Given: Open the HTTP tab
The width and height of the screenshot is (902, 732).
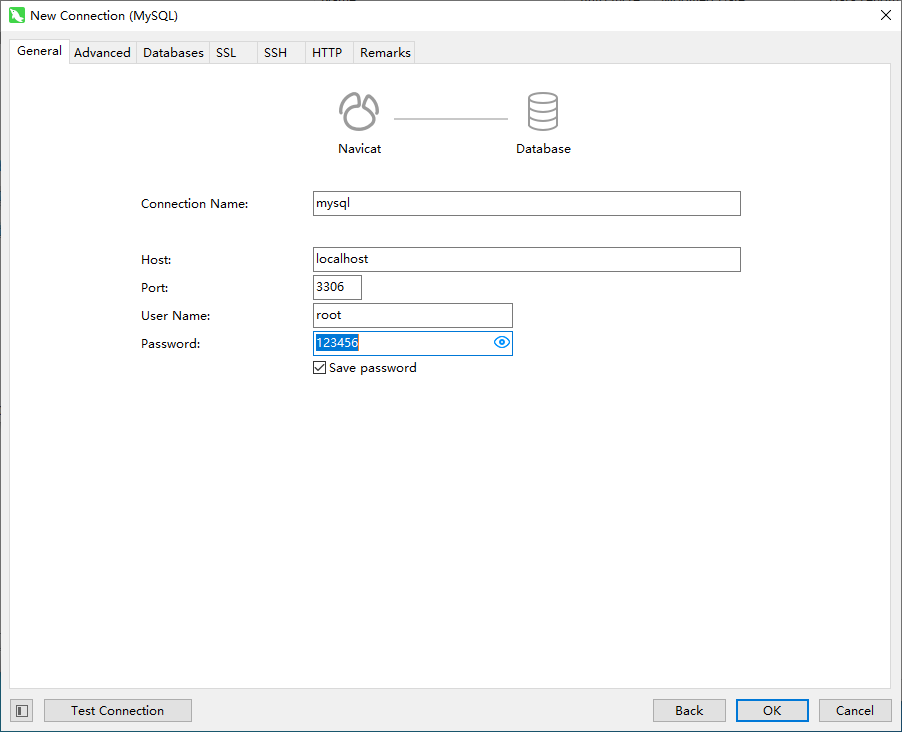Looking at the screenshot, I should coord(327,52).
